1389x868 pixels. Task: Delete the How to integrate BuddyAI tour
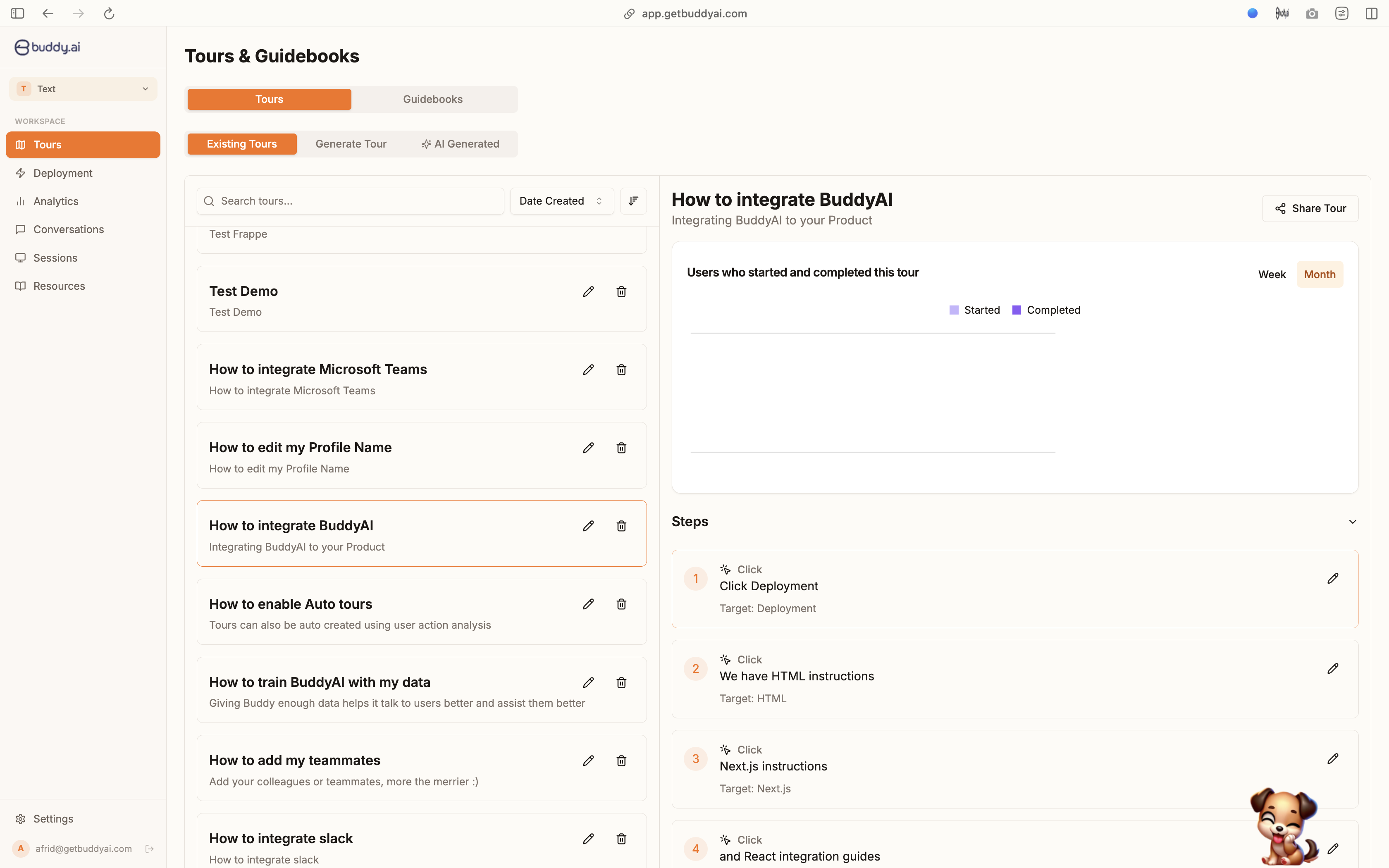pos(621,526)
